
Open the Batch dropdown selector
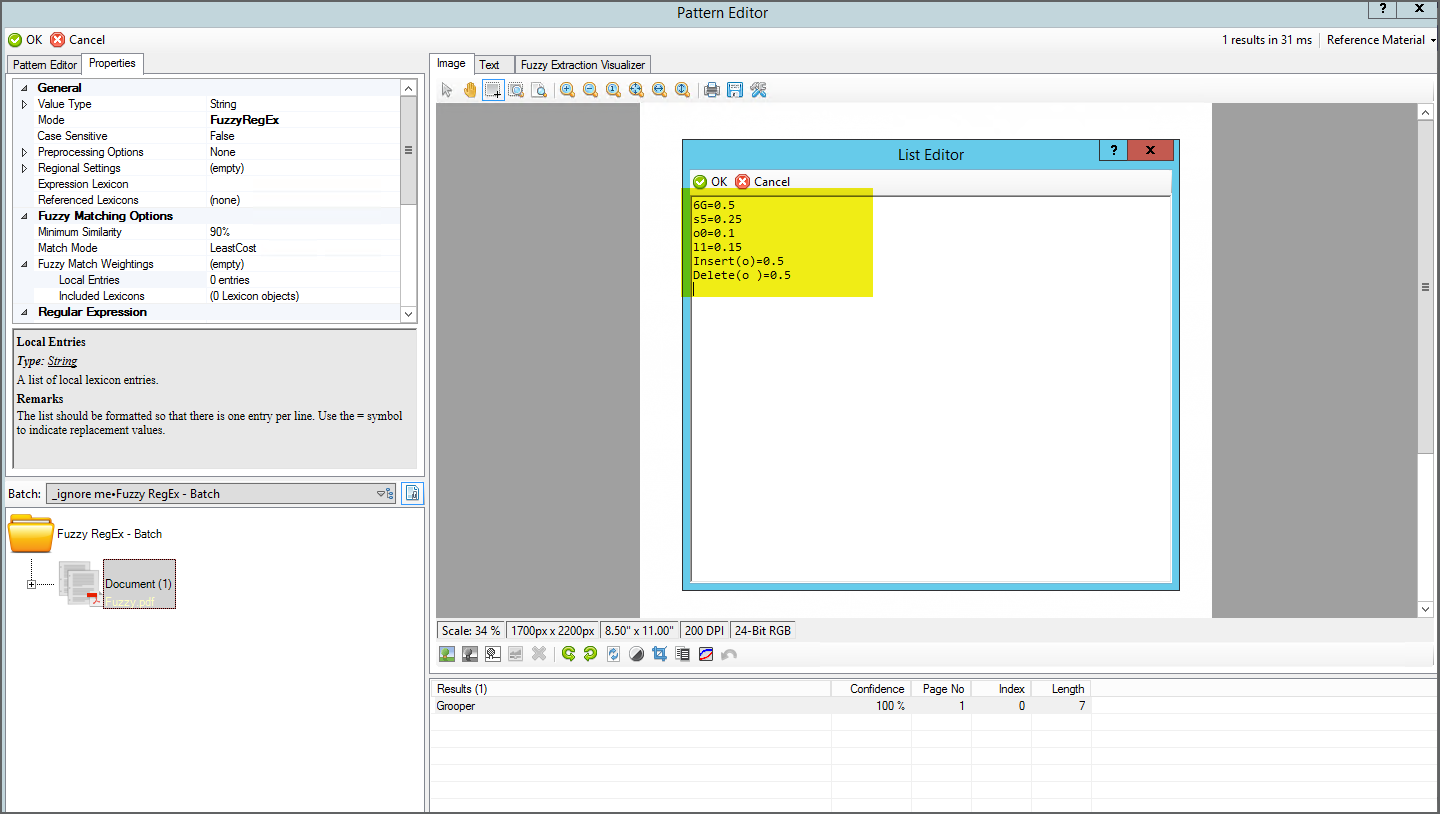pyautogui.click(x=381, y=494)
